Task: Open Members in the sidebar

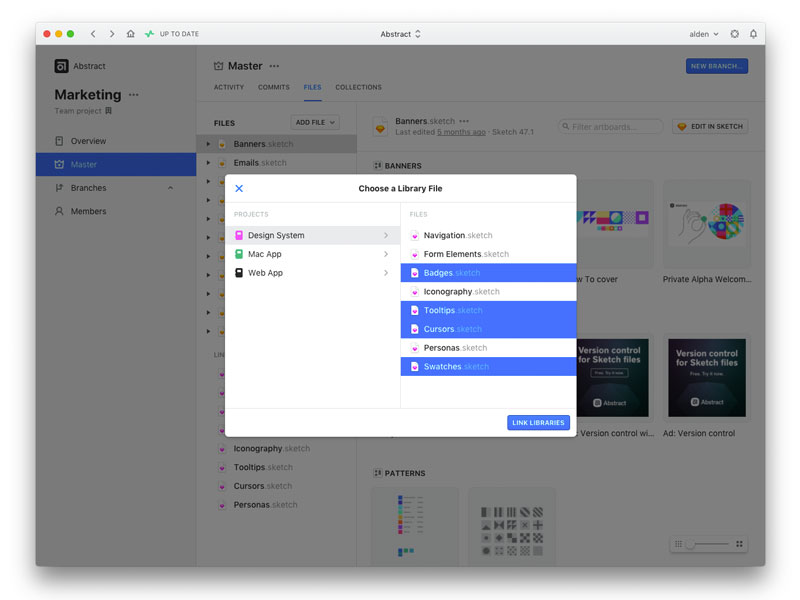Action: pos(116,211)
